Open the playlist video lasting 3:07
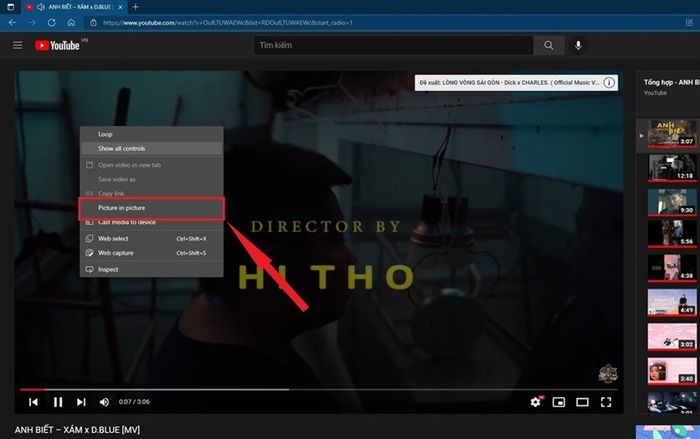 tap(672, 133)
